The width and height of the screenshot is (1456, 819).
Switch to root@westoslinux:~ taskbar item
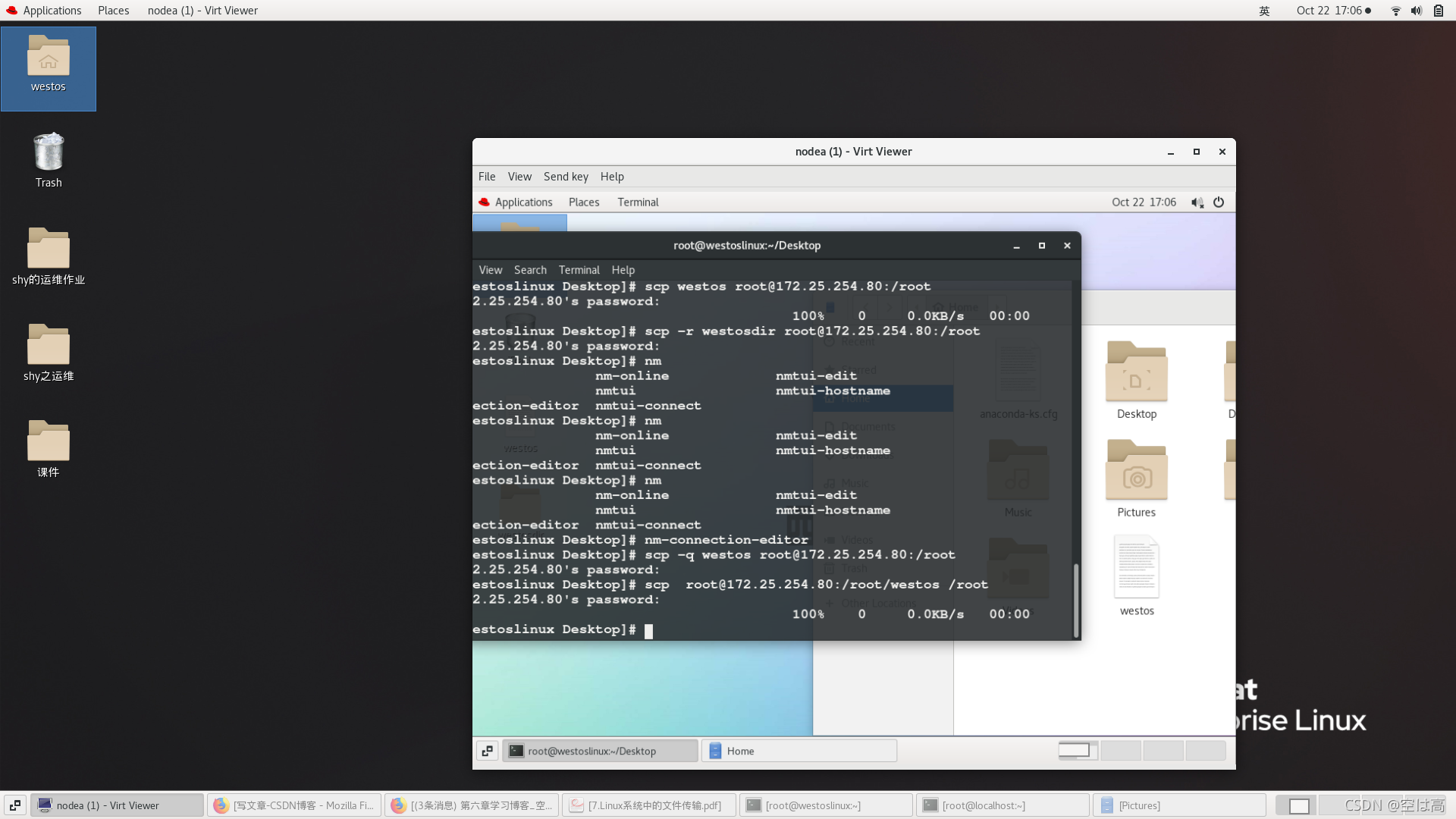pyautogui.click(x=826, y=805)
